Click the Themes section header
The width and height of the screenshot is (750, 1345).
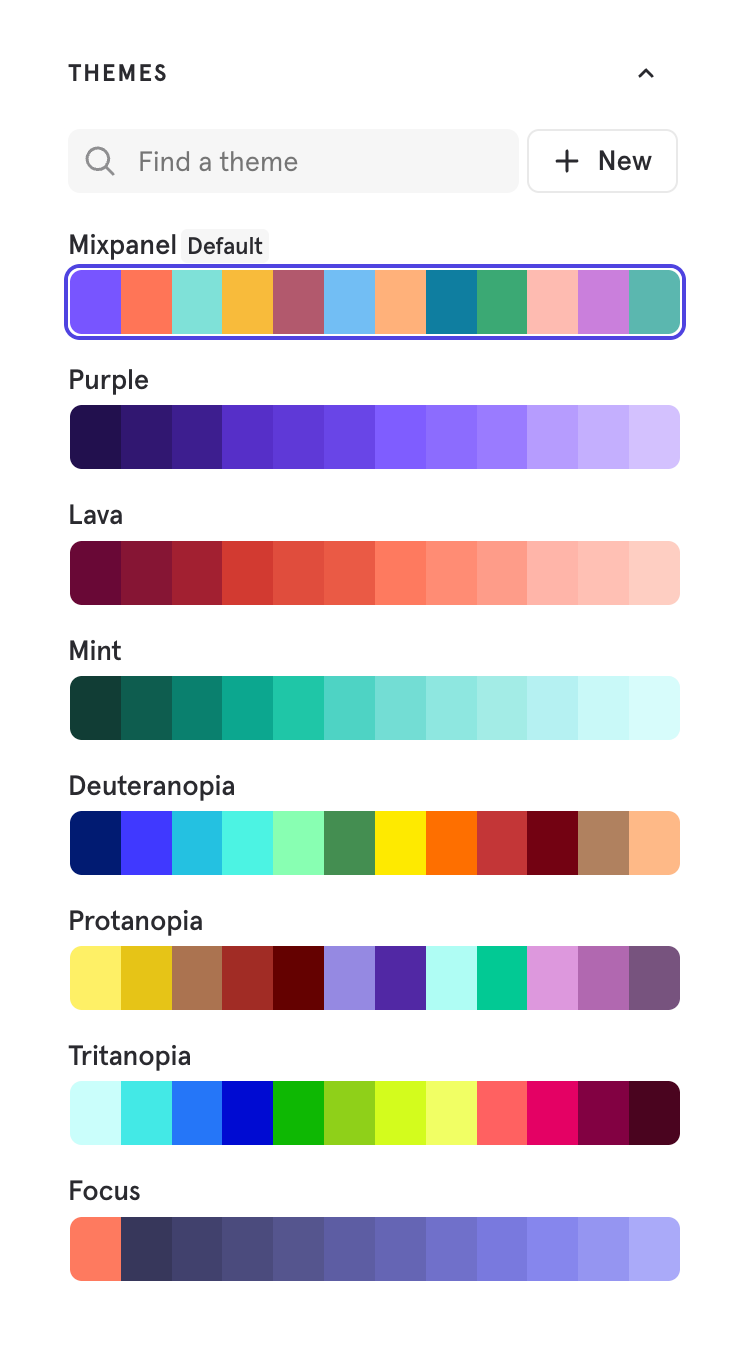pos(118,73)
